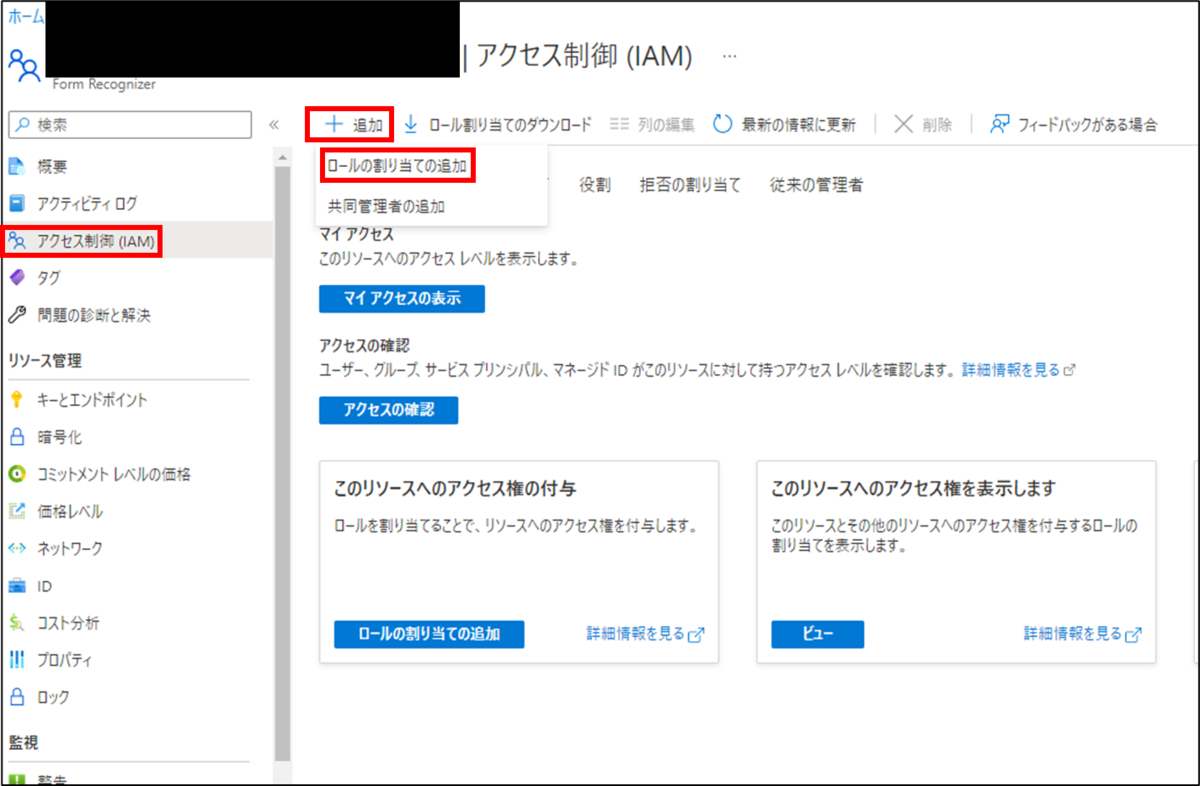The image size is (1200, 786).
Task: Click the ネットワーク icon in sidebar
Action: (x=17, y=548)
